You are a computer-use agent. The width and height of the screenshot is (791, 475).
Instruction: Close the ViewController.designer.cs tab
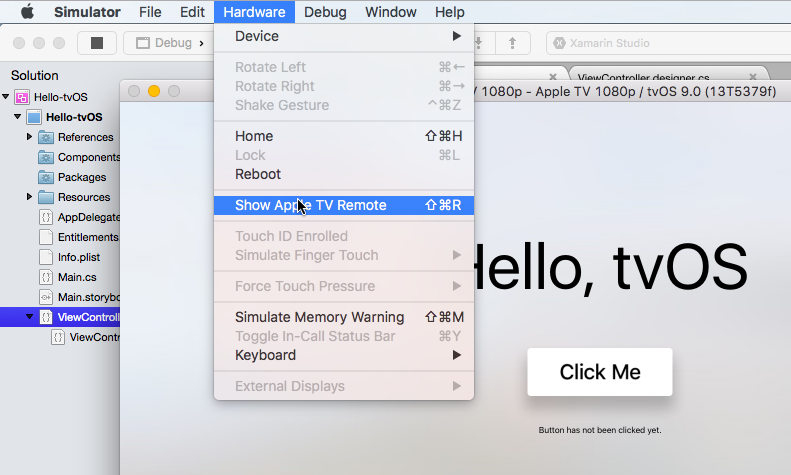point(753,77)
